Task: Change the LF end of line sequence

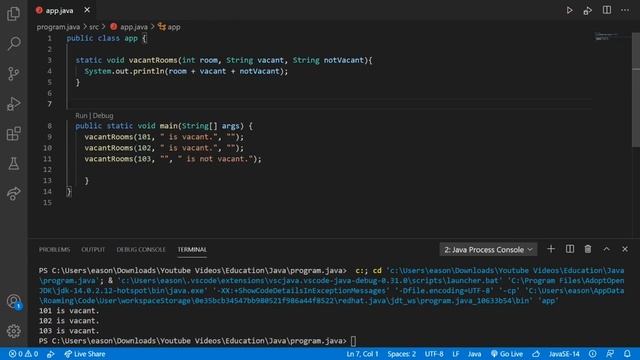Action: click(x=456, y=354)
